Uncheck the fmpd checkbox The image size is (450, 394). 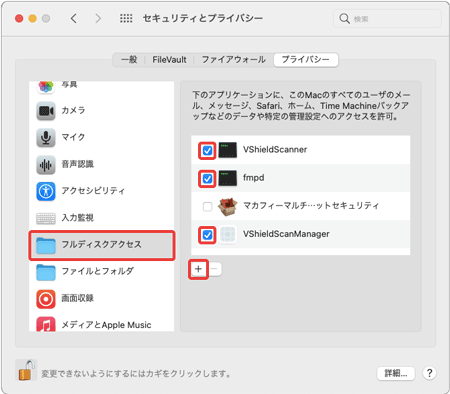[x=207, y=179]
